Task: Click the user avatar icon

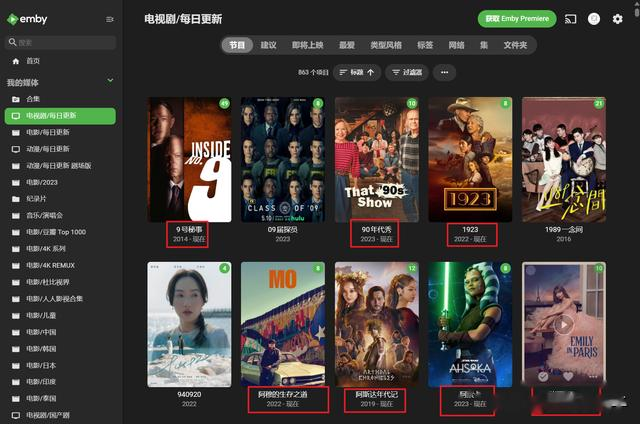Action: 594,19
